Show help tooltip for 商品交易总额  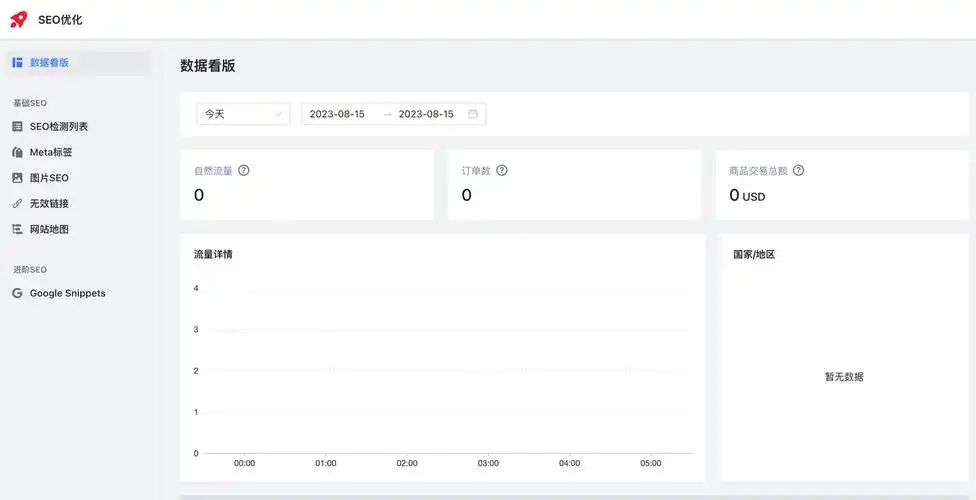(x=798, y=170)
